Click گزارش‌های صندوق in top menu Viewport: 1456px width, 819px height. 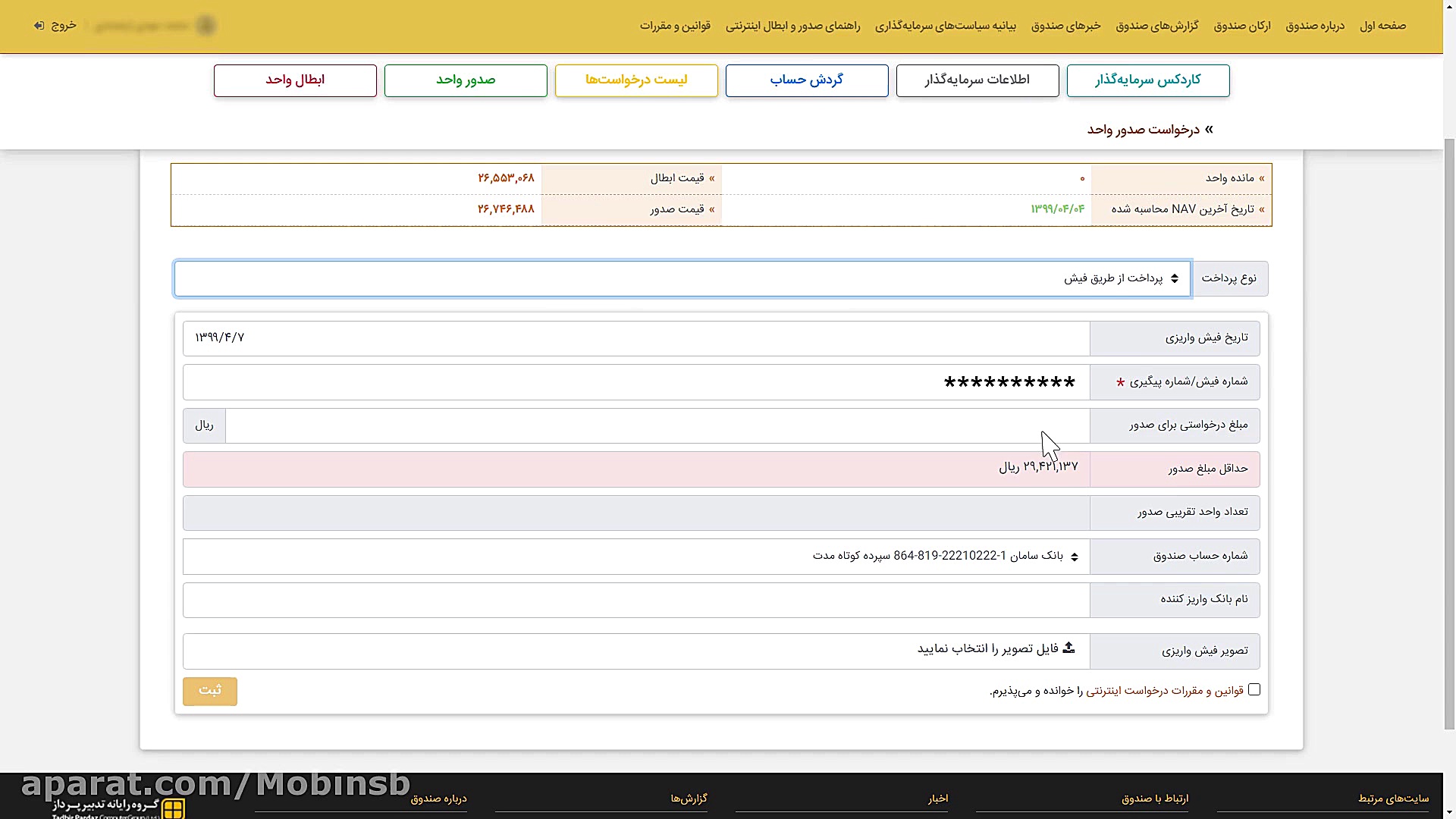[1156, 26]
